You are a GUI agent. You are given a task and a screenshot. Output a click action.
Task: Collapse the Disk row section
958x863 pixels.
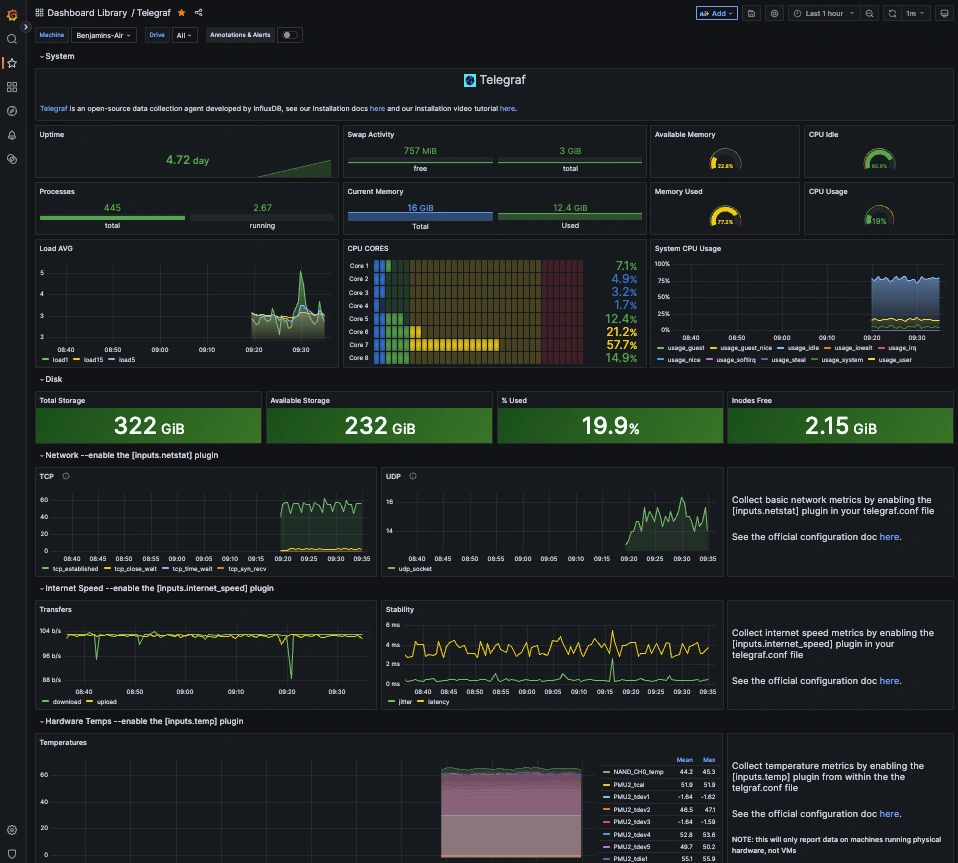click(x=50, y=379)
